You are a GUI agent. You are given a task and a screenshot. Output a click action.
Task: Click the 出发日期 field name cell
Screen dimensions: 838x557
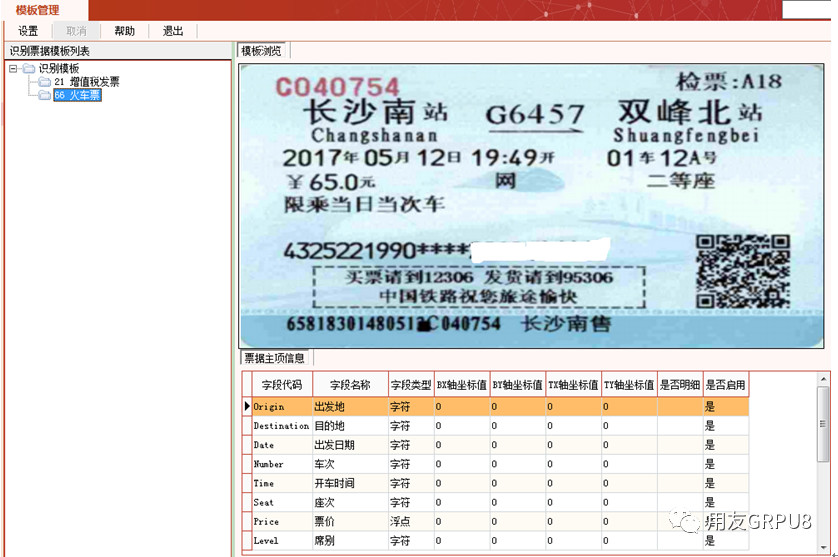350,445
